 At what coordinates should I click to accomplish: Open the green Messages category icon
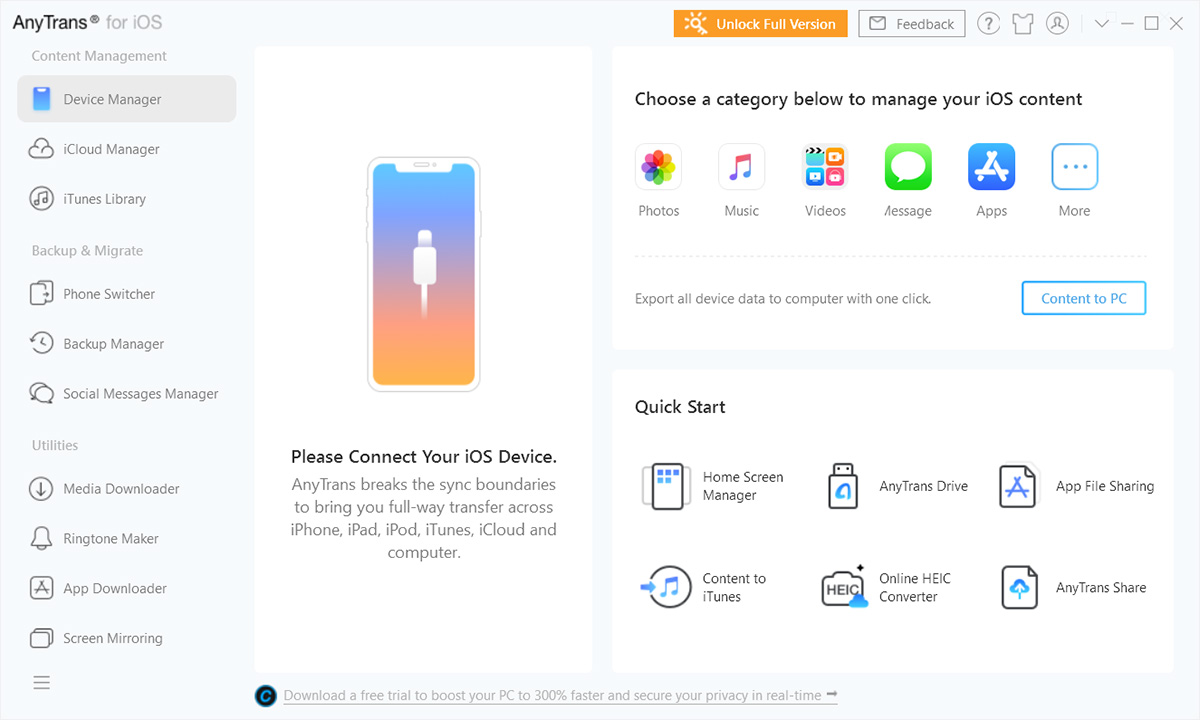pyautogui.click(x=908, y=167)
